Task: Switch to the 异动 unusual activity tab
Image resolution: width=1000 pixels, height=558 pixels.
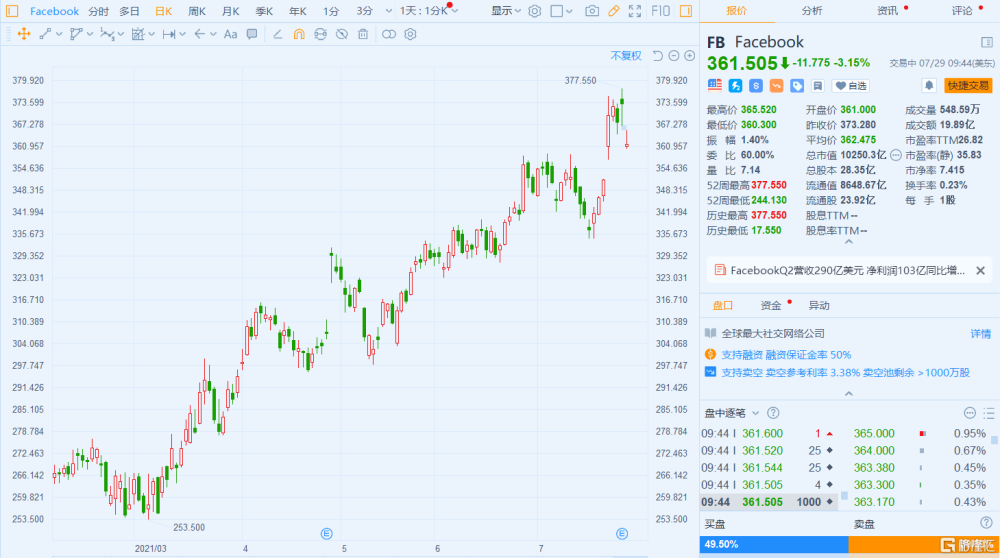Action: (819, 305)
